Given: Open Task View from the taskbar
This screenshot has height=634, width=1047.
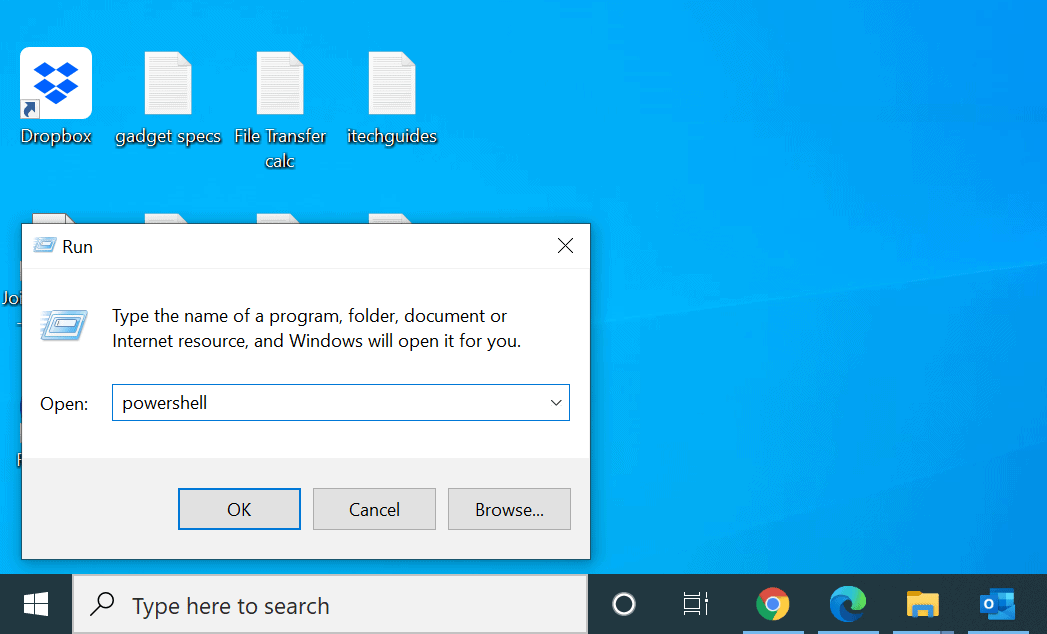Looking at the screenshot, I should pos(695,604).
